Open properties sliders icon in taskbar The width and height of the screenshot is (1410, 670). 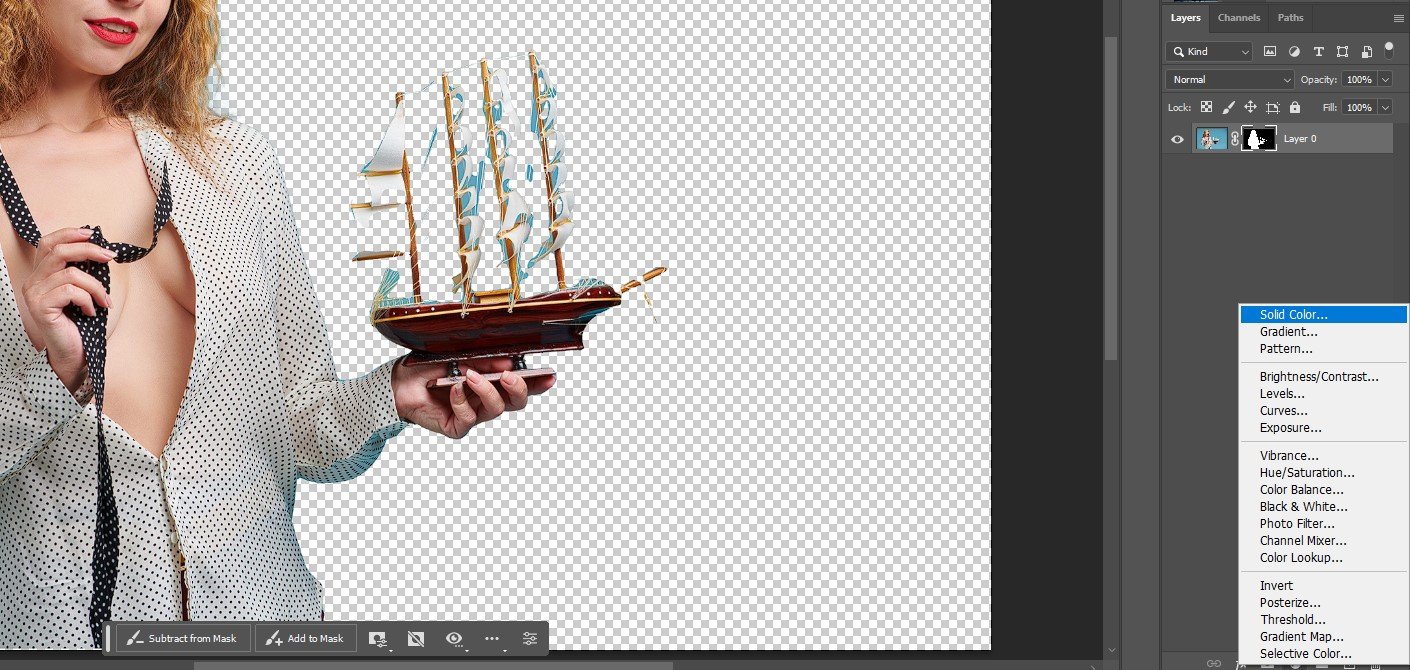coord(530,638)
